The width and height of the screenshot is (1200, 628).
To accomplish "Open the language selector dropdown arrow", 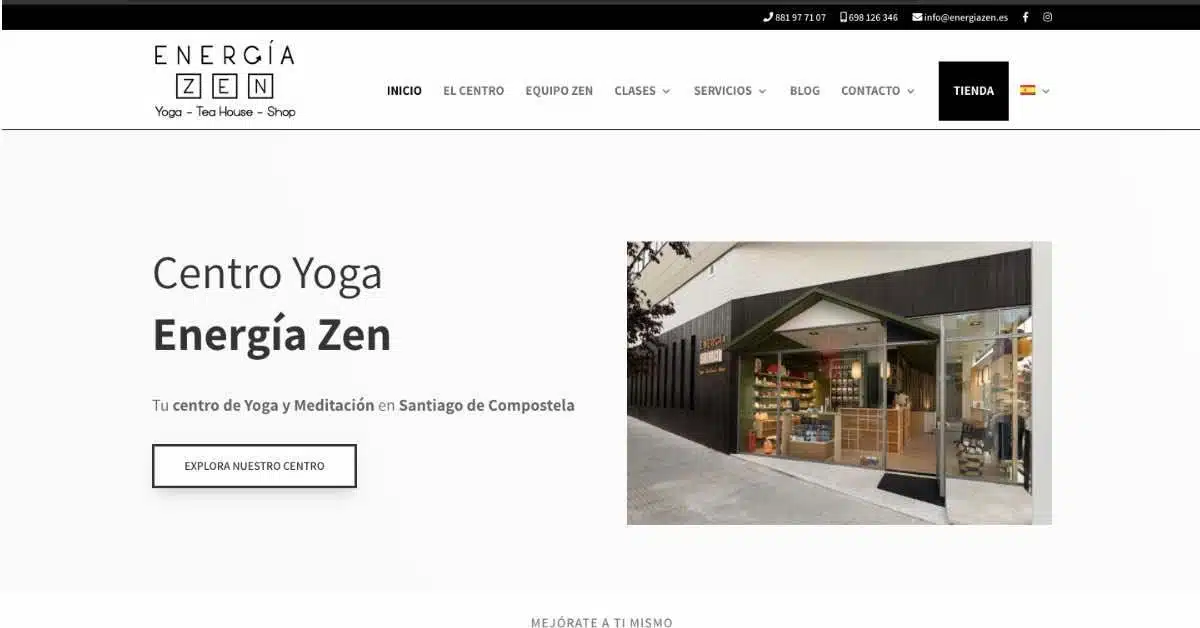I will coord(1046,91).
